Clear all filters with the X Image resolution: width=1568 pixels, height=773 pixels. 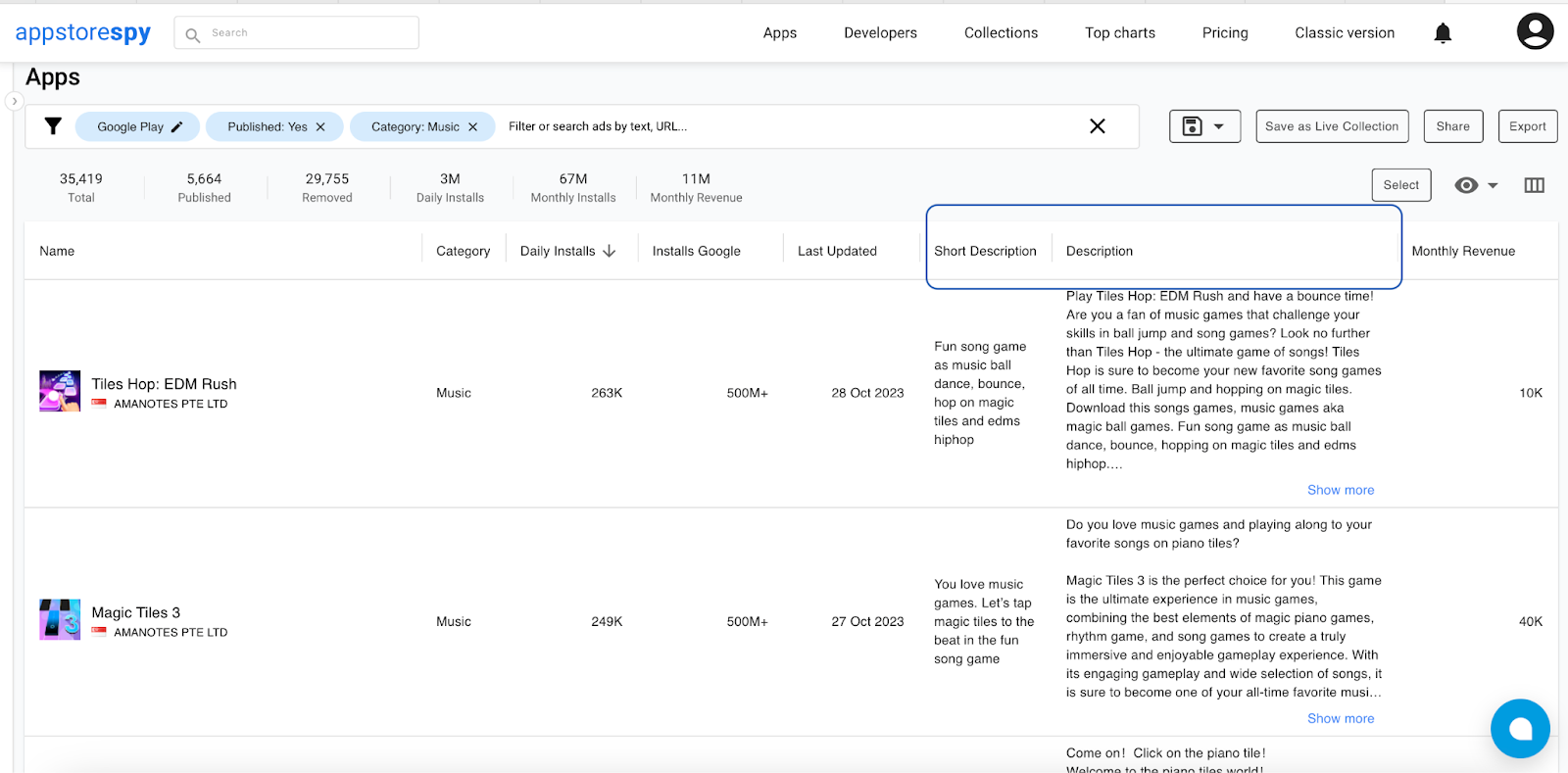coord(1098,125)
